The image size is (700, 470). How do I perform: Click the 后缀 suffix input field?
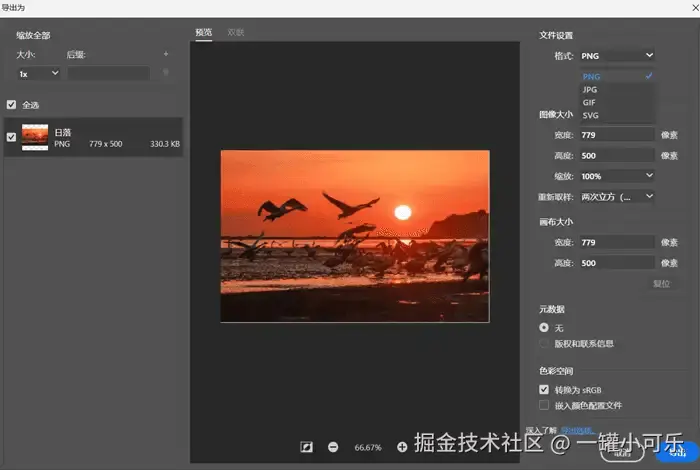(108, 73)
